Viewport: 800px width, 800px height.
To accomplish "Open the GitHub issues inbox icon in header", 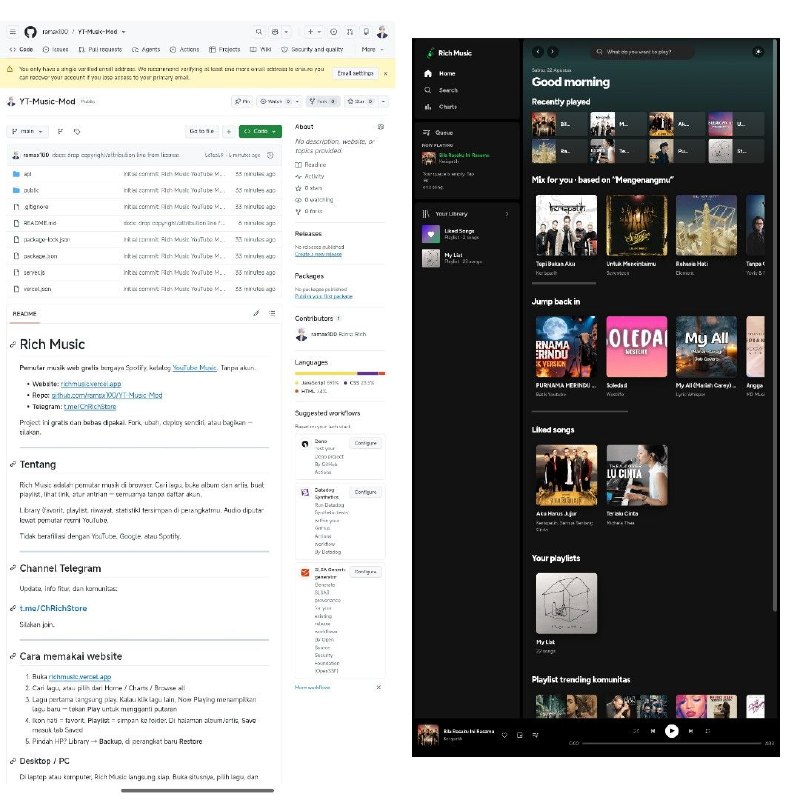I will (x=334, y=32).
